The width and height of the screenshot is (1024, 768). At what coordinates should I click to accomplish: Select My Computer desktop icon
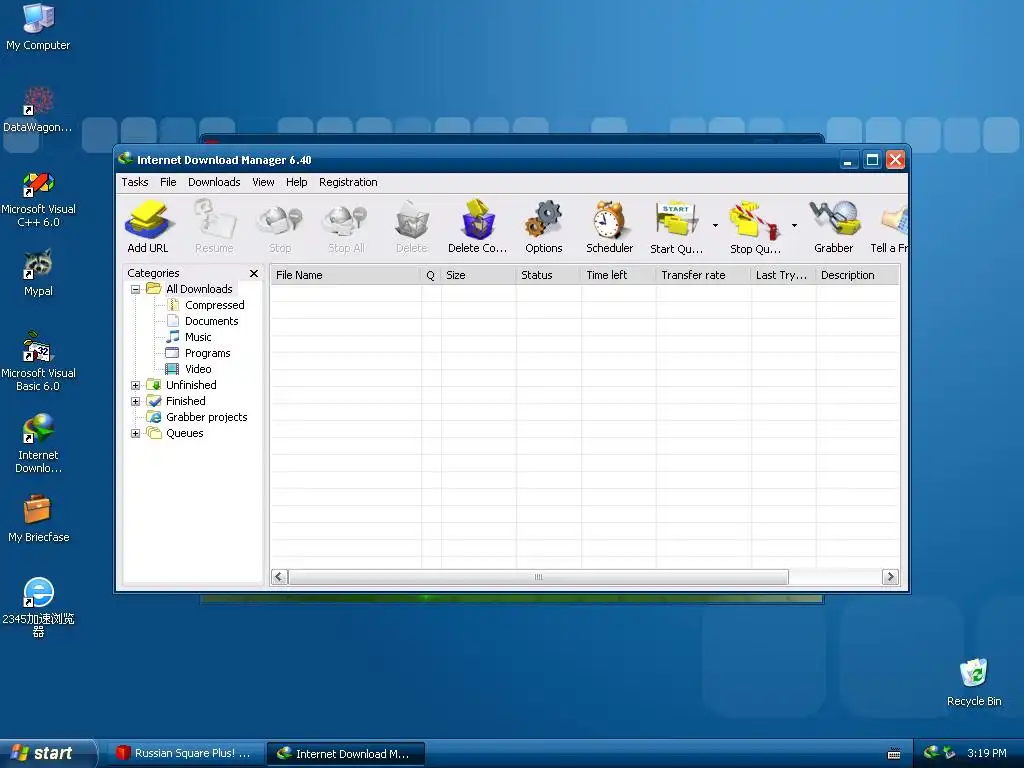click(x=38, y=27)
